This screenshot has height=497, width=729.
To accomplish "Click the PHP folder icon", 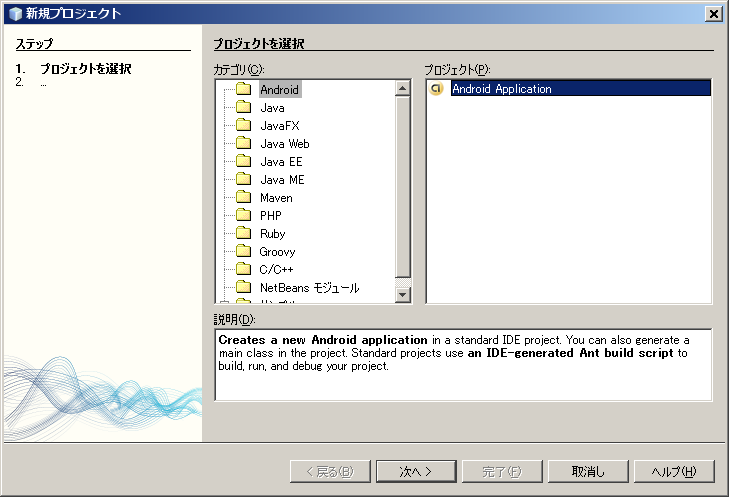I will [243, 215].
